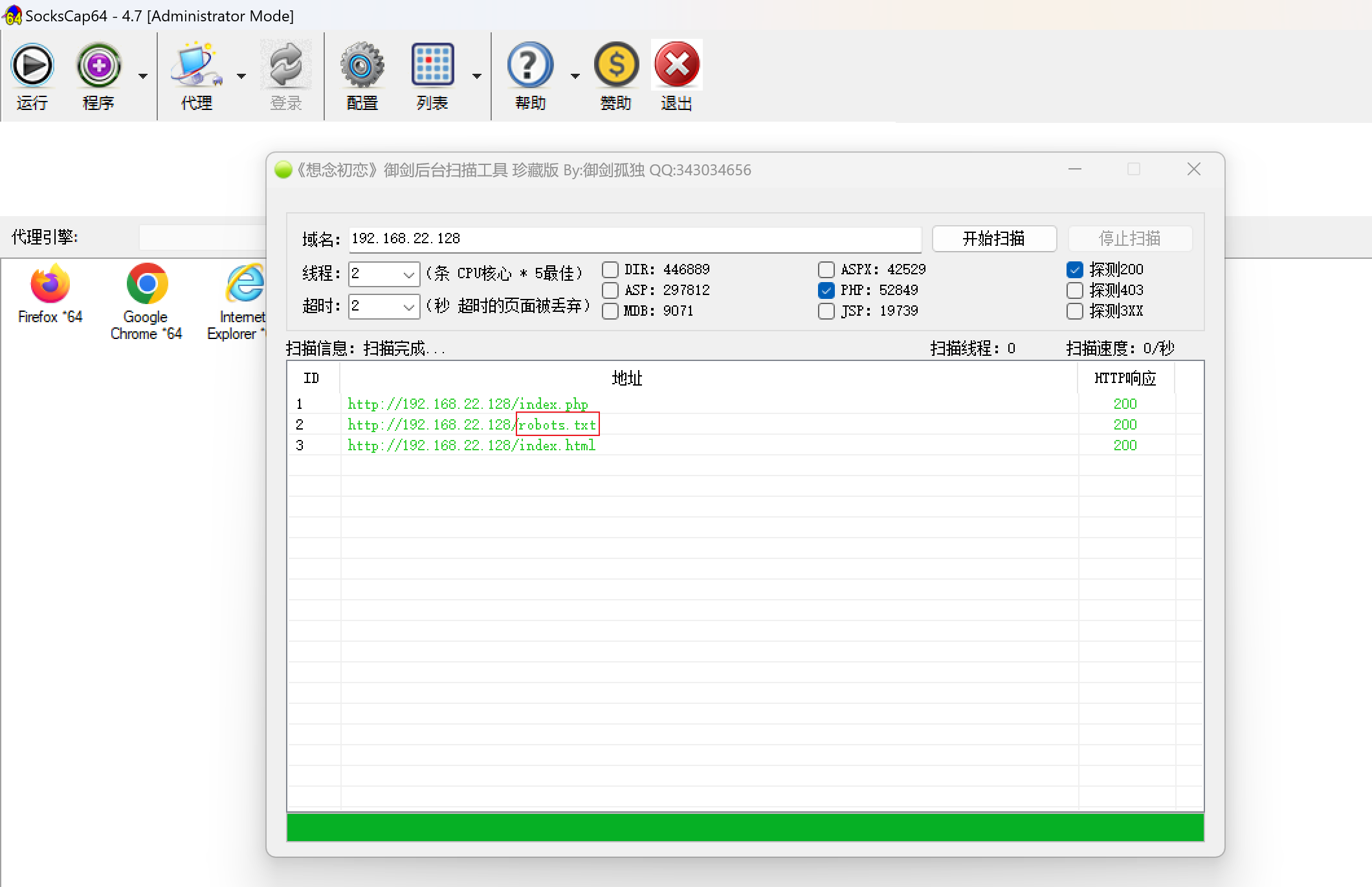This screenshot has height=887, width=1372.
Task: Open the Help (帮助) question-mark icon
Action: click(529, 65)
